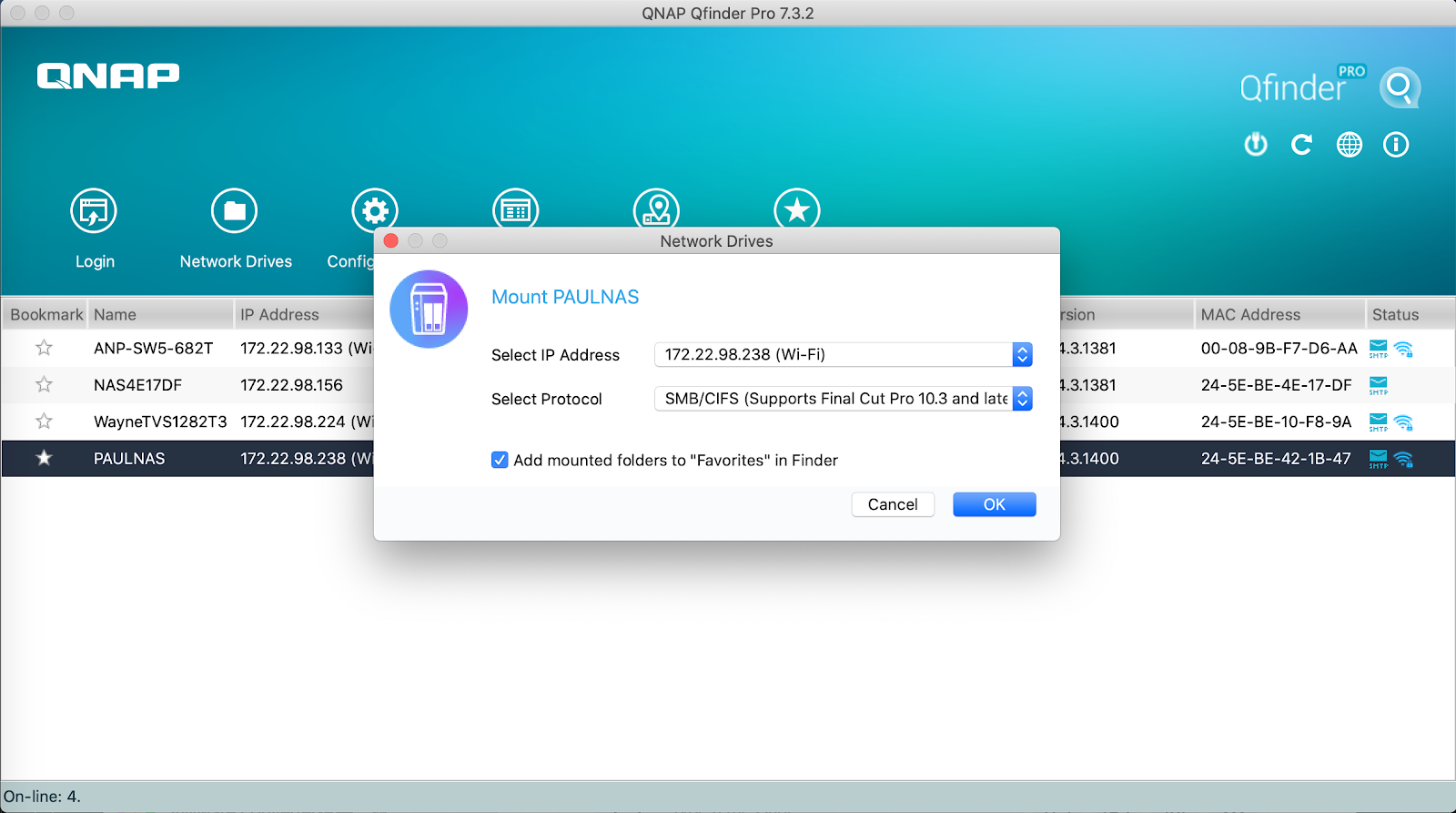Sort by MAC Address column header
Screen dimensions: 1456x813
pyautogui.click(x=1279, y=314)
